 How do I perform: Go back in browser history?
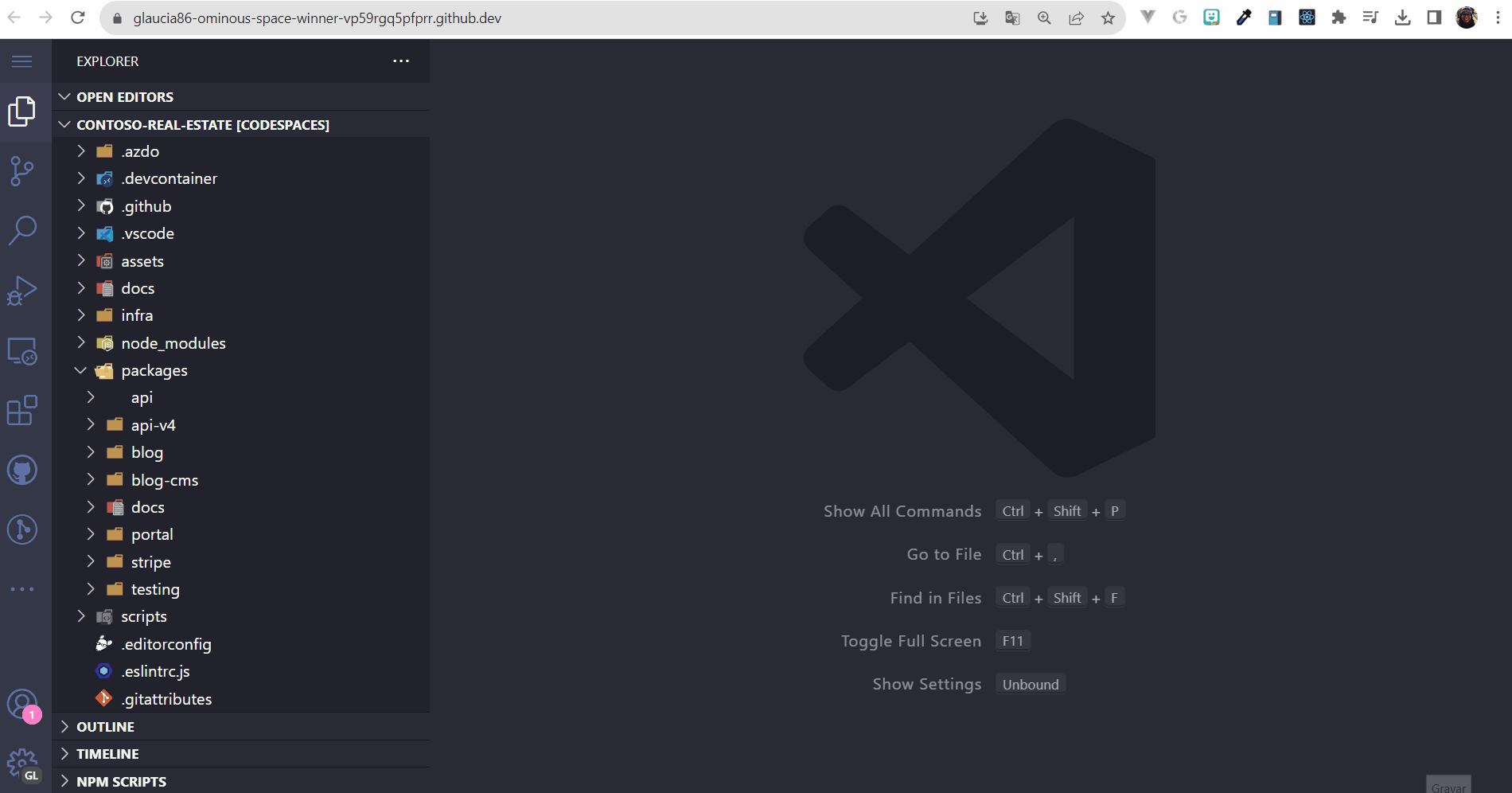coord(14,18)
